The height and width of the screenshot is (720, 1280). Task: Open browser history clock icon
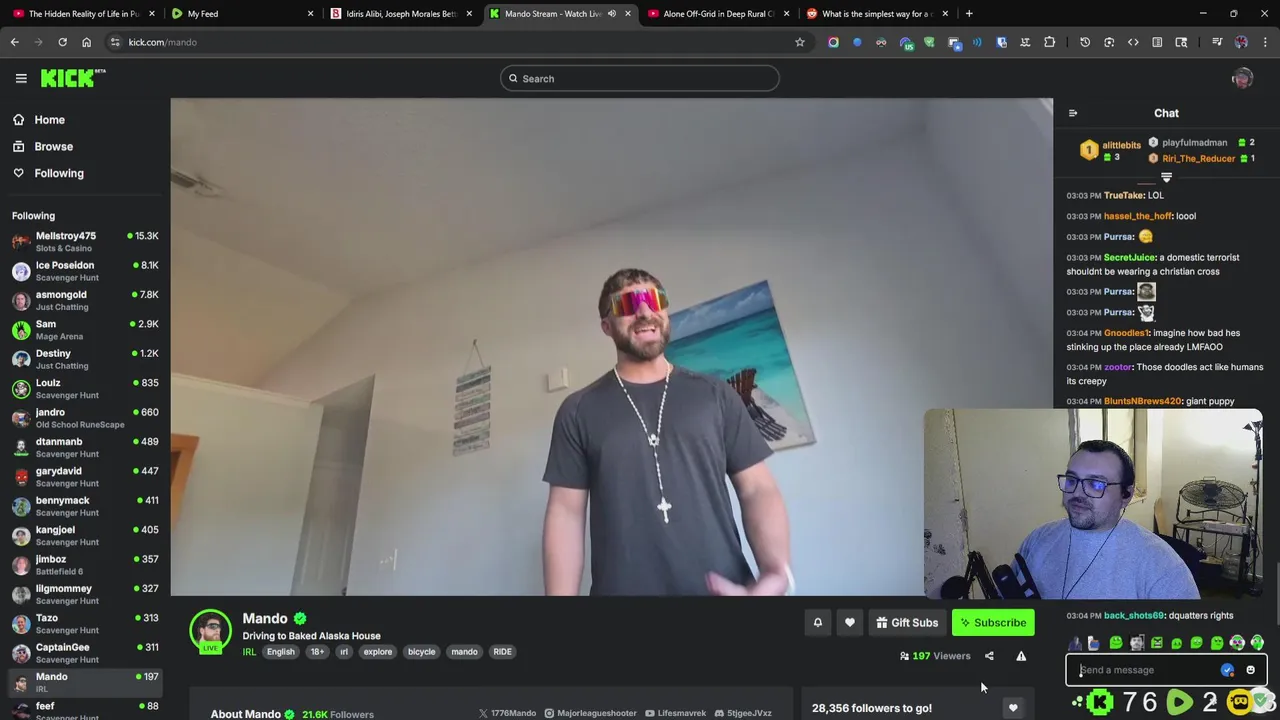(1085, 42)
